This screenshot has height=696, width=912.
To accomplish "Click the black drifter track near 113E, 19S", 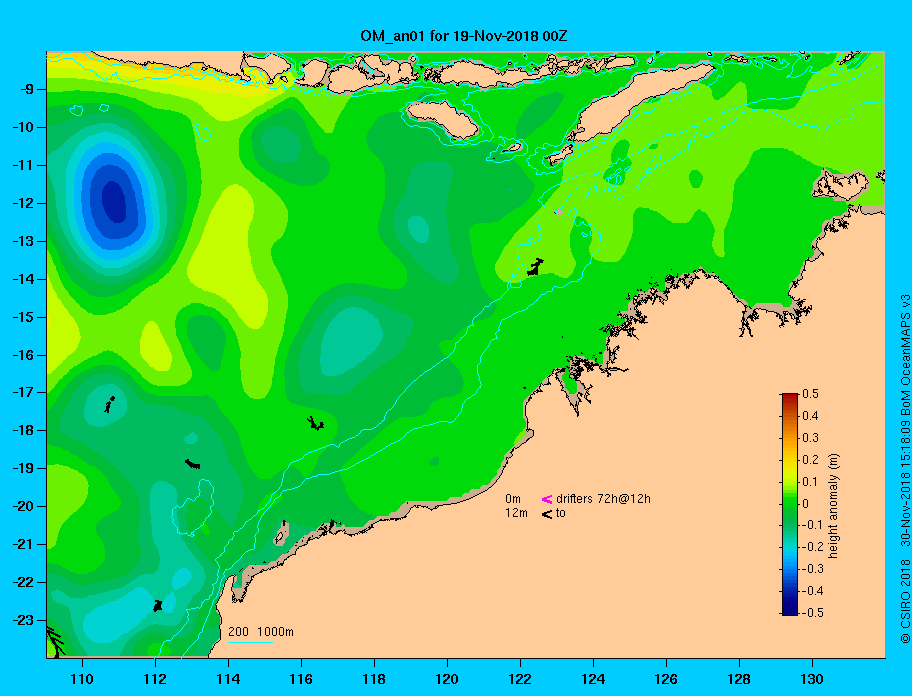I will click(193, 464).
